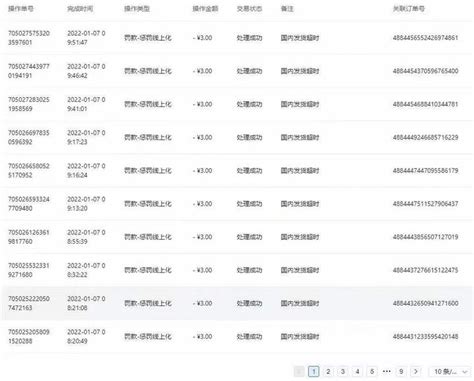Click the 备注 column header
Image resolution: width=474 pixels, height=381 pixels.
(x=287, y=9)
